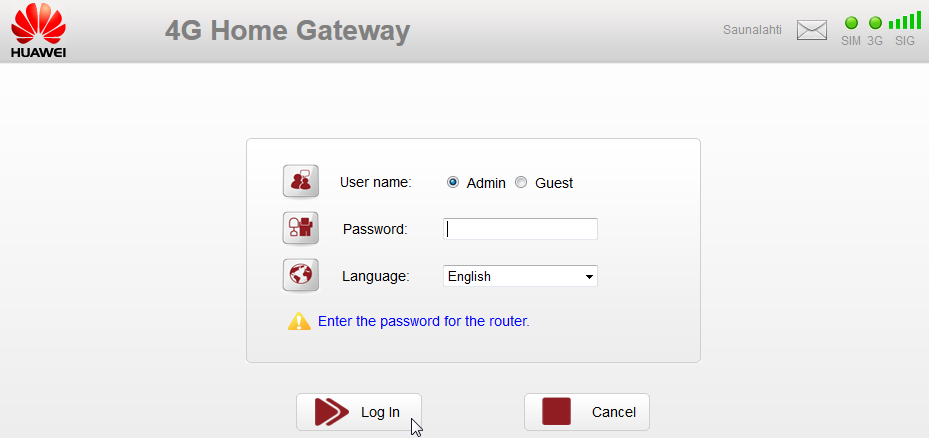
Task: Click the SIG signal strength bars
Action: (905, 20)
